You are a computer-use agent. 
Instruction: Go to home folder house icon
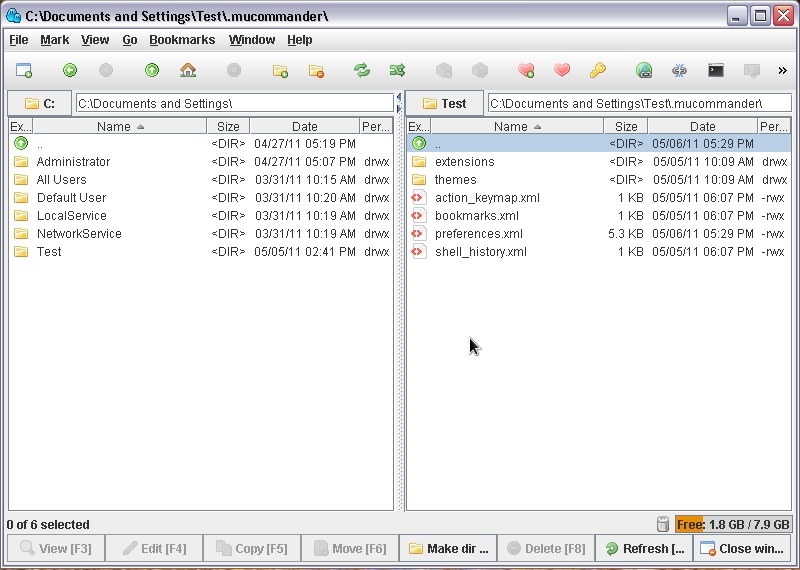188,70
